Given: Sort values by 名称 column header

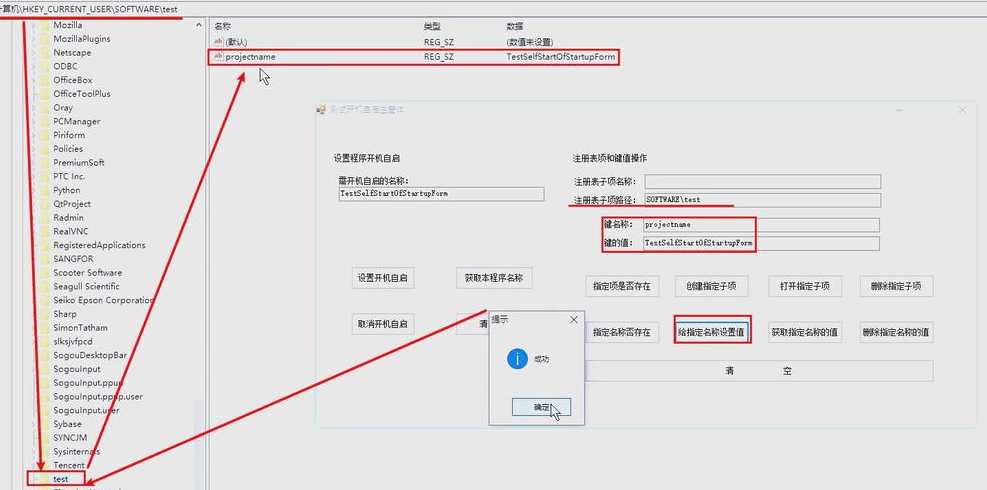Looking at the screenshot, I should [x=223, y=26].
